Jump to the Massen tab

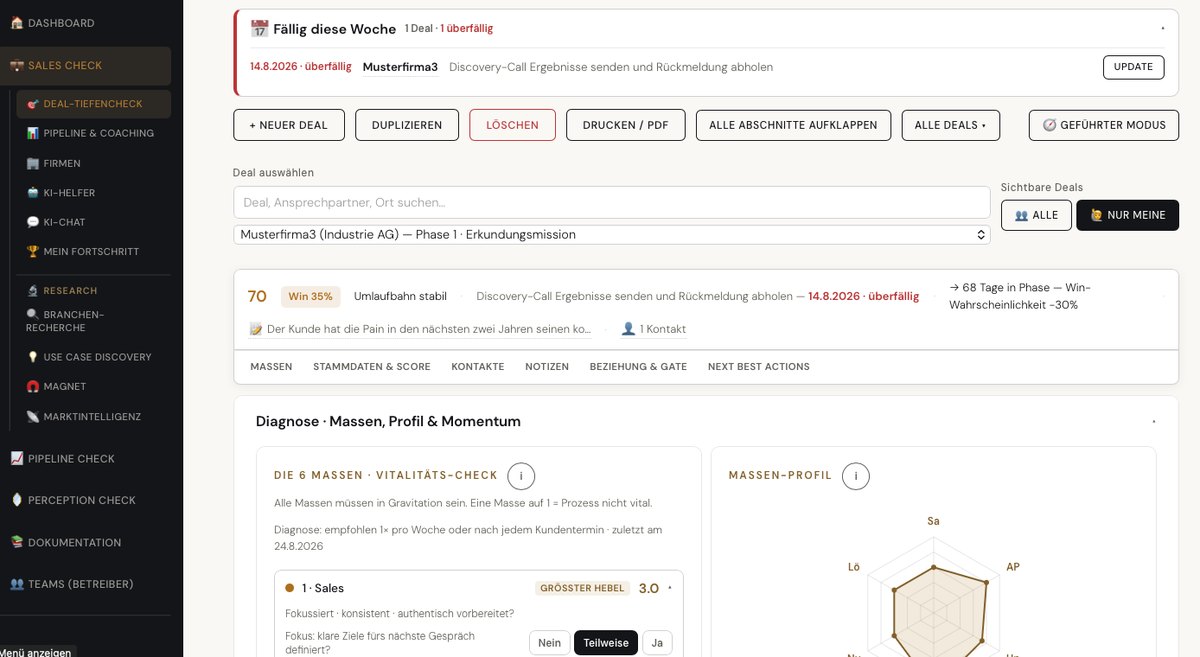(x=271, y=367)
